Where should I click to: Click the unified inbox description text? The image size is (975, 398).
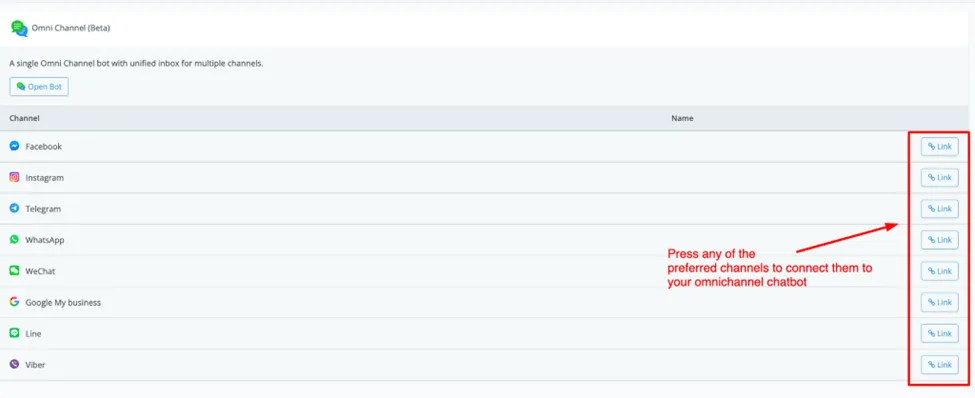136,63
